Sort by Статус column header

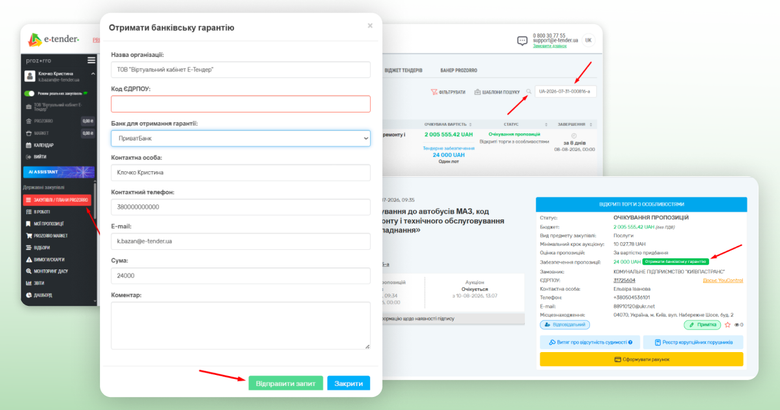point(511,124)
